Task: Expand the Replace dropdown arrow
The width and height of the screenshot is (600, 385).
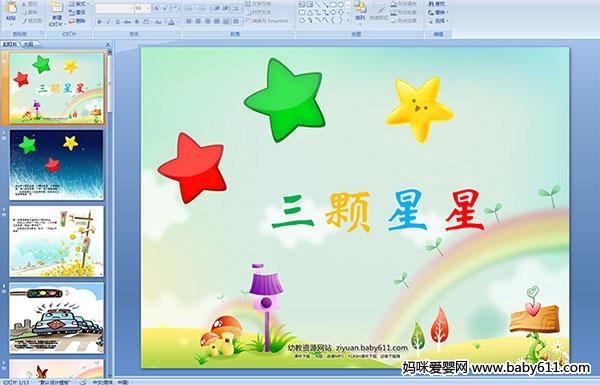Action: 447,12
